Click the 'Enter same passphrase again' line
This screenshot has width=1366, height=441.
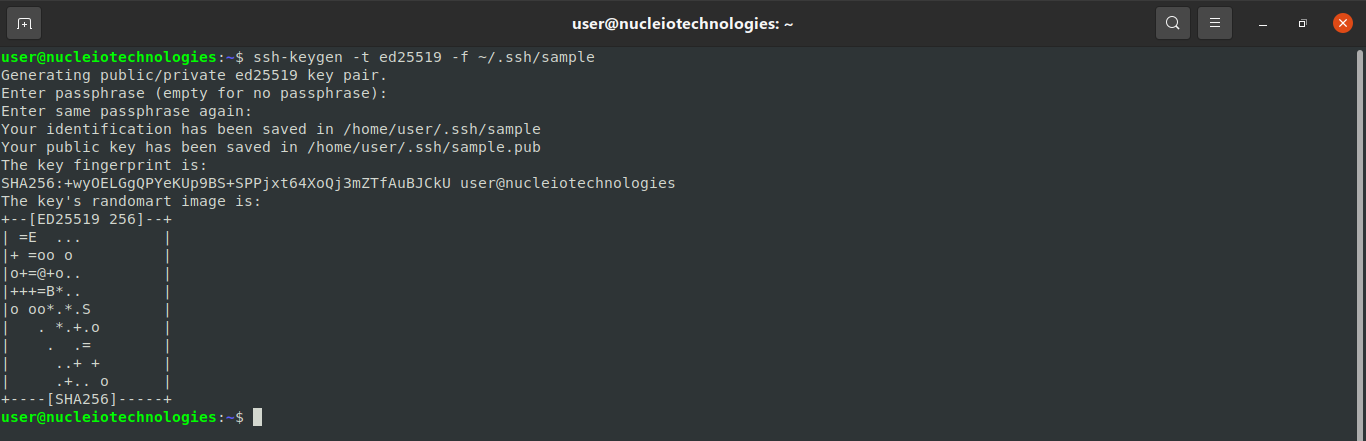click(x=127, y=111)
